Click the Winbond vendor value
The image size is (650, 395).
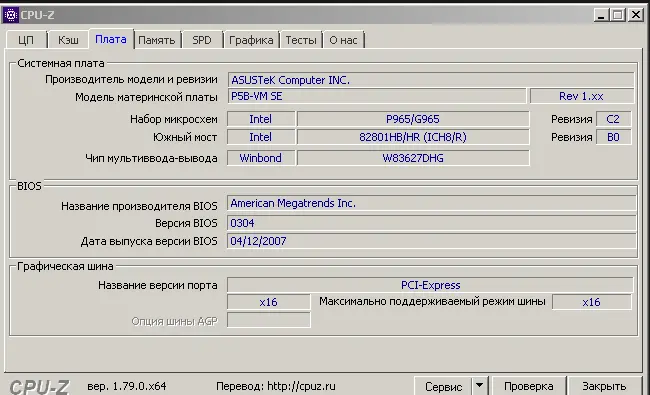(261, 158)
